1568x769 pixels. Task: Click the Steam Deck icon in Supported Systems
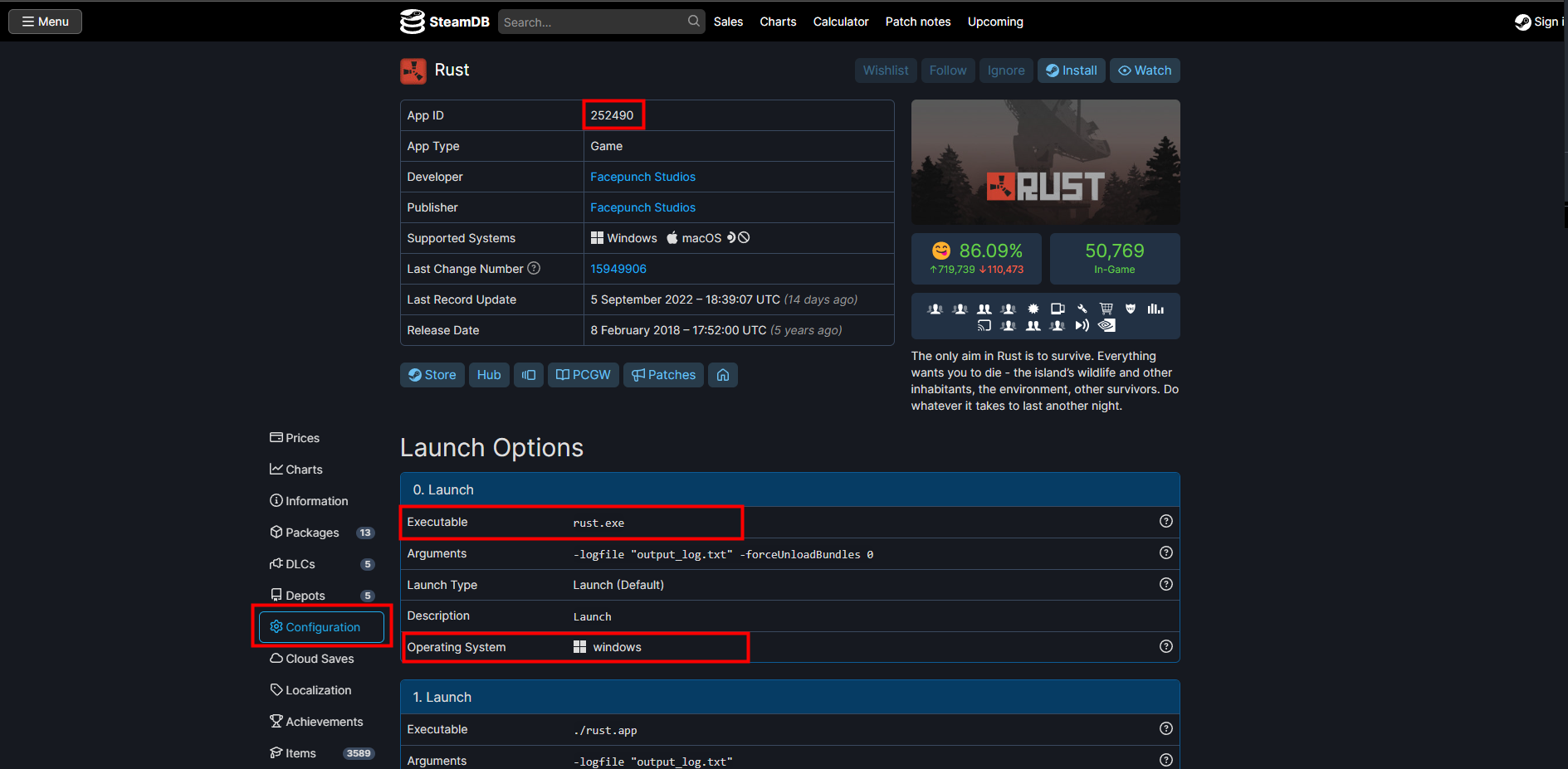point(731,237)
